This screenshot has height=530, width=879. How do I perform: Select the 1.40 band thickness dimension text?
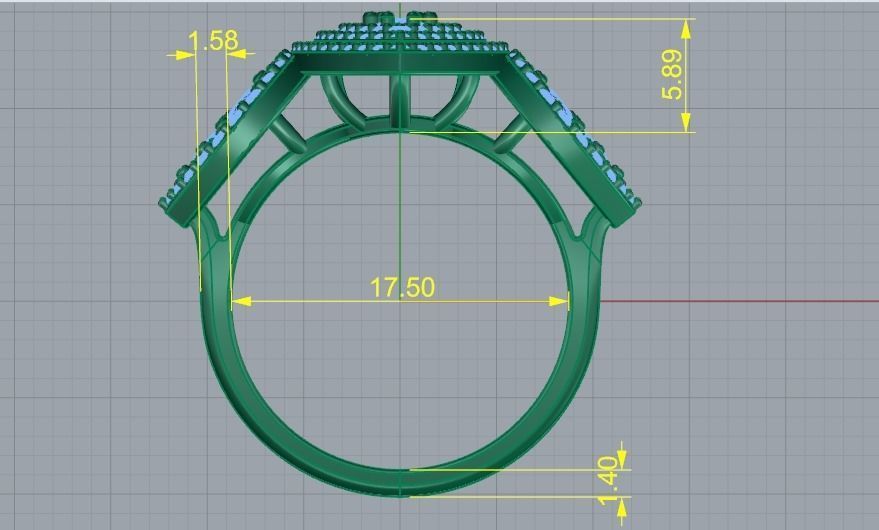click(x=609, y=481)
